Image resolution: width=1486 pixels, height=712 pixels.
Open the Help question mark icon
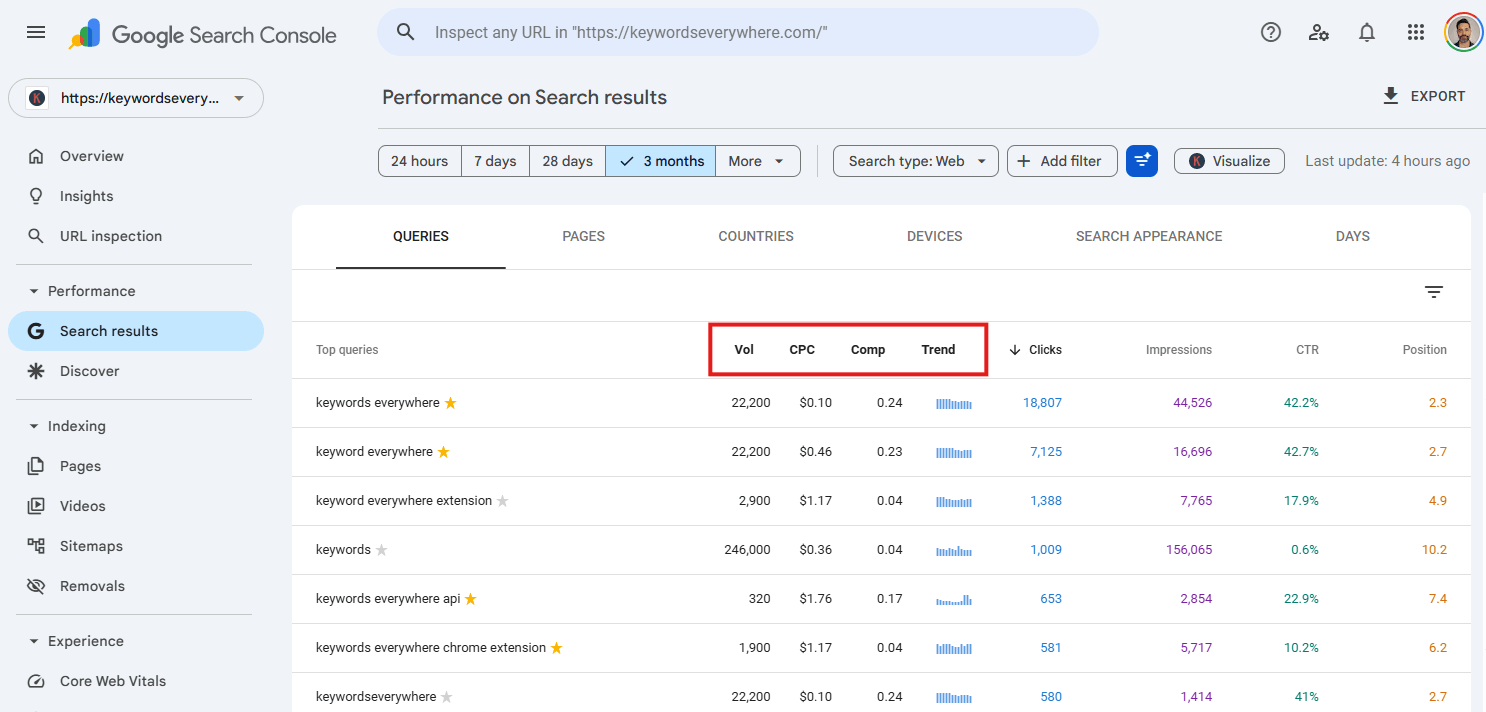pyautogui.click(x=1271, y=32)
